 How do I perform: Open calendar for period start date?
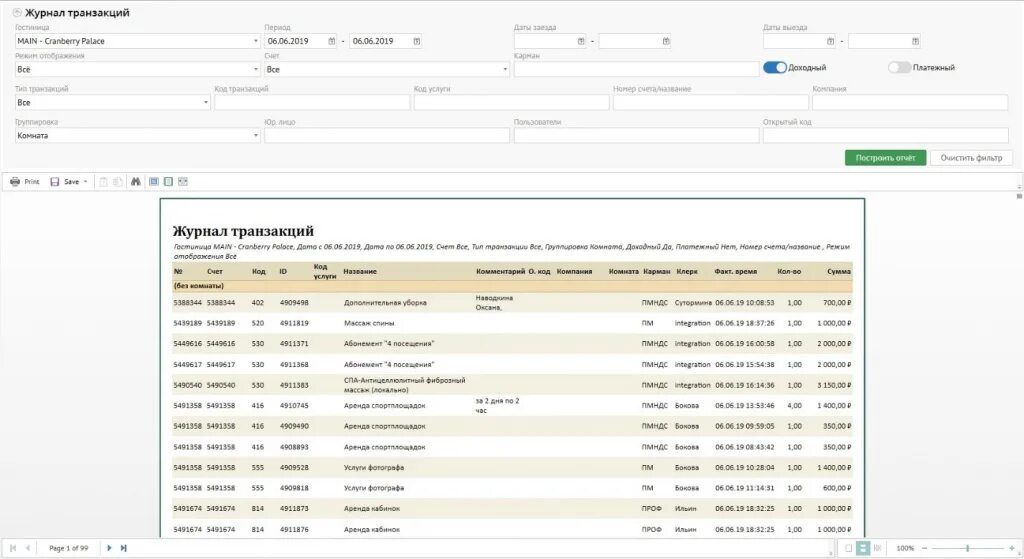click(x=332, y=41)
